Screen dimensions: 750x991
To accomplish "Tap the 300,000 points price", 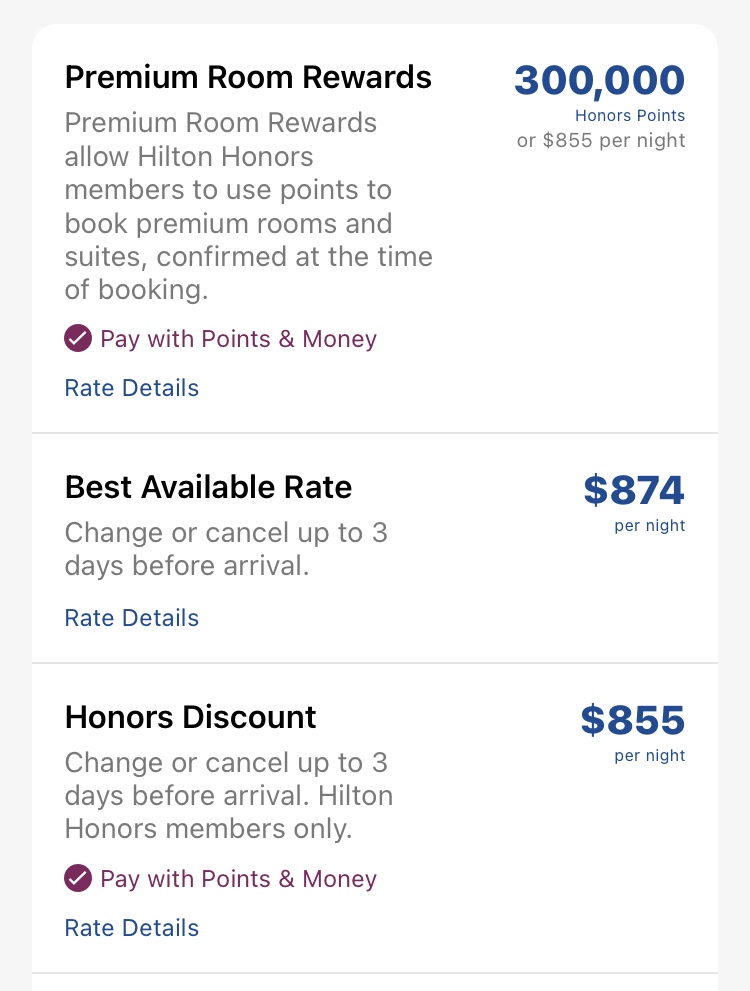I will click(x=599, y=80).
